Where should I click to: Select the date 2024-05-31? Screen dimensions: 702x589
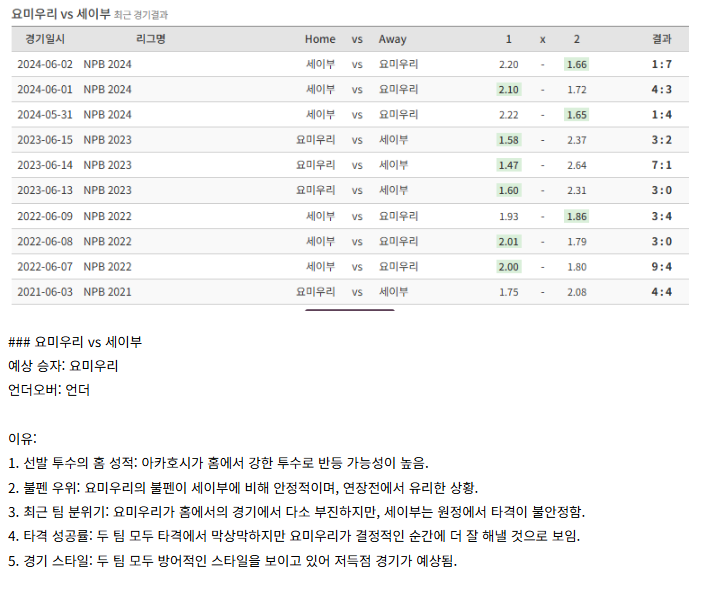click(x=45, y=115)
